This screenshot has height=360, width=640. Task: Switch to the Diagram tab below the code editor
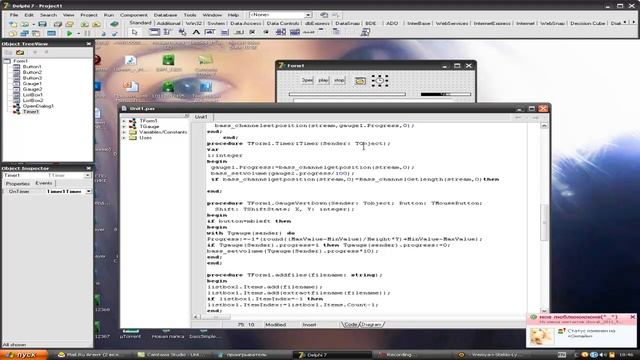pos(371,324)
